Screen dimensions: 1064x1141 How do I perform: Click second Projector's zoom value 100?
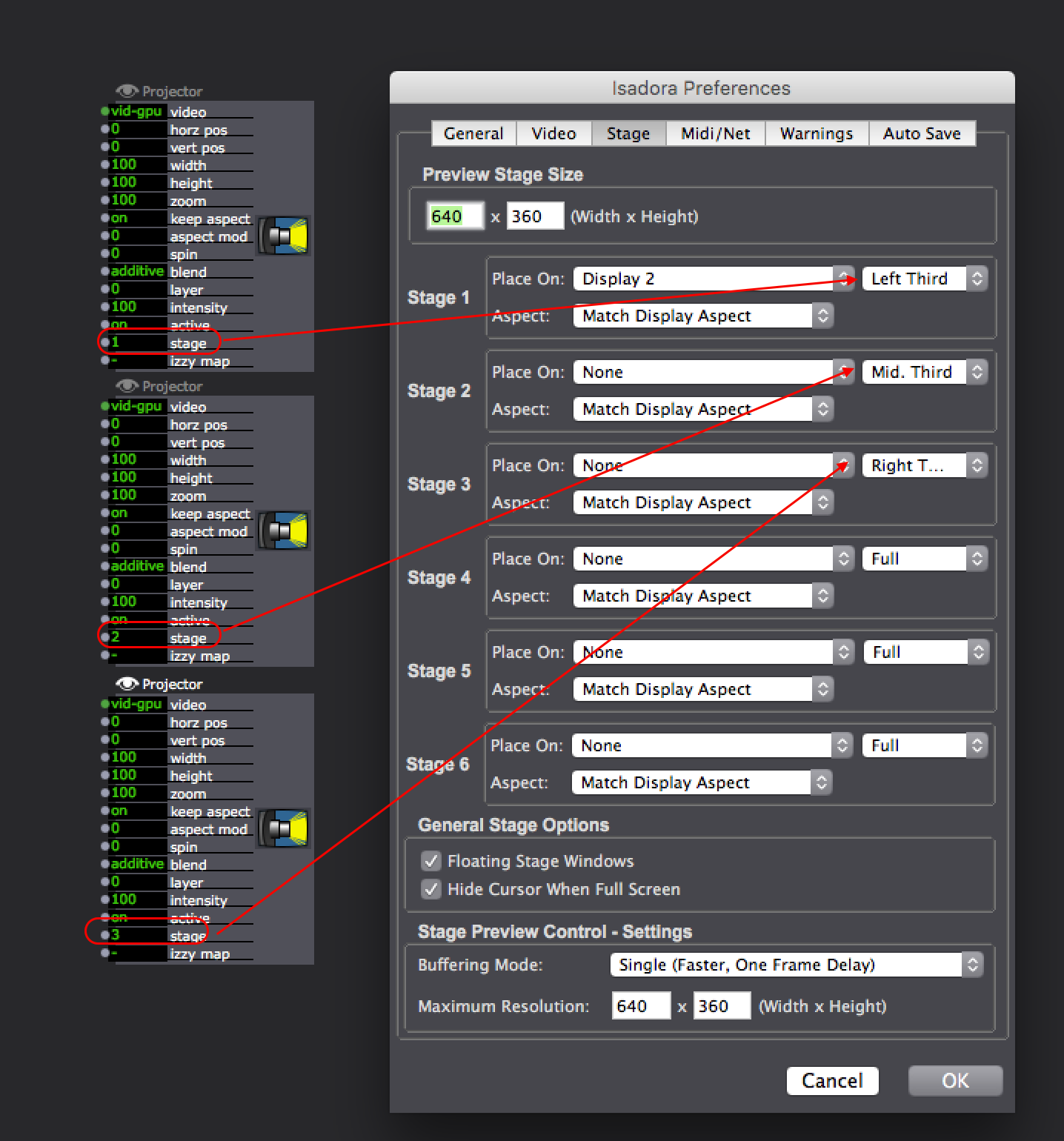point(138,495)
